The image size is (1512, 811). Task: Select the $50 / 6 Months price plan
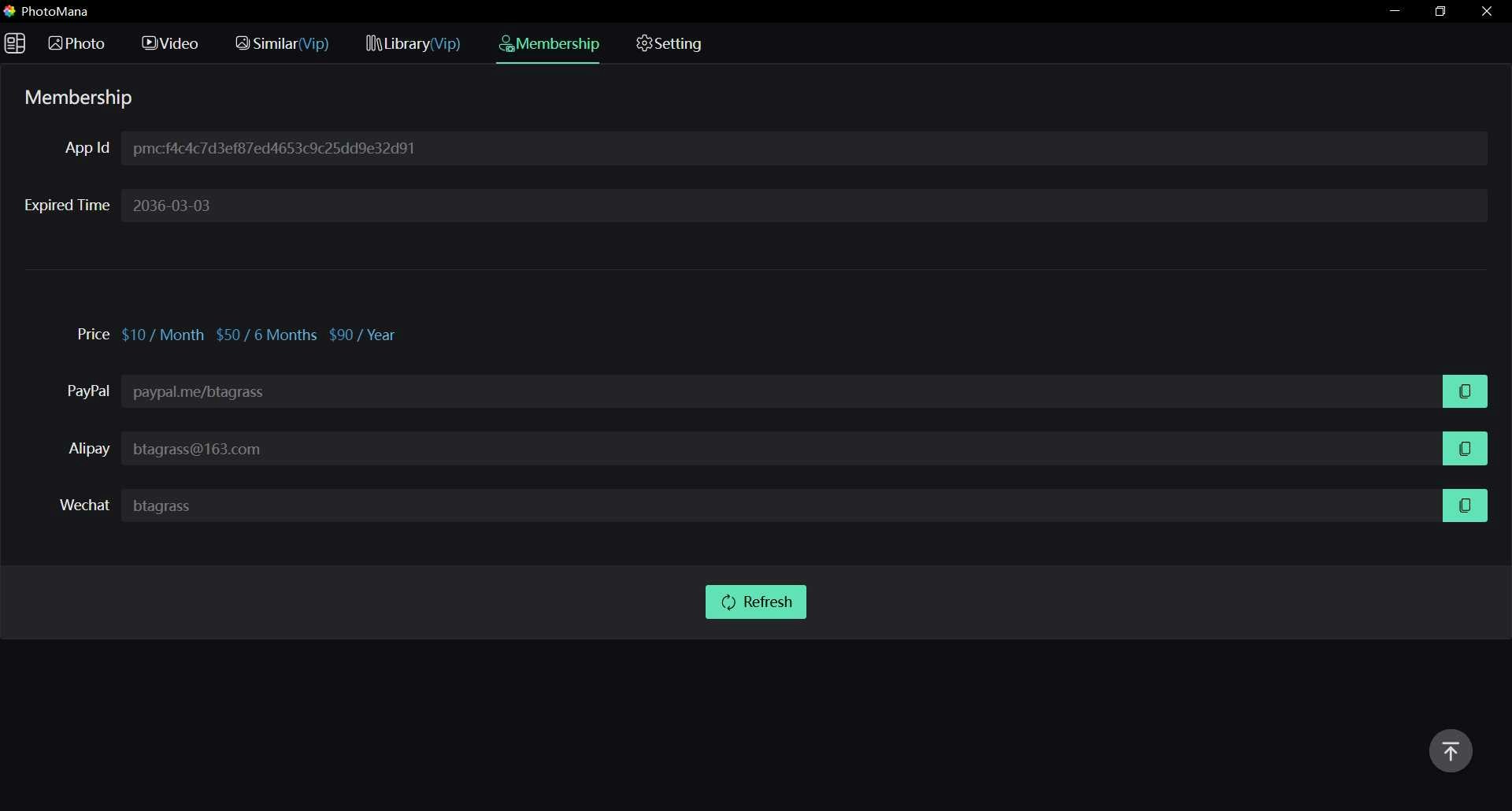266,335
